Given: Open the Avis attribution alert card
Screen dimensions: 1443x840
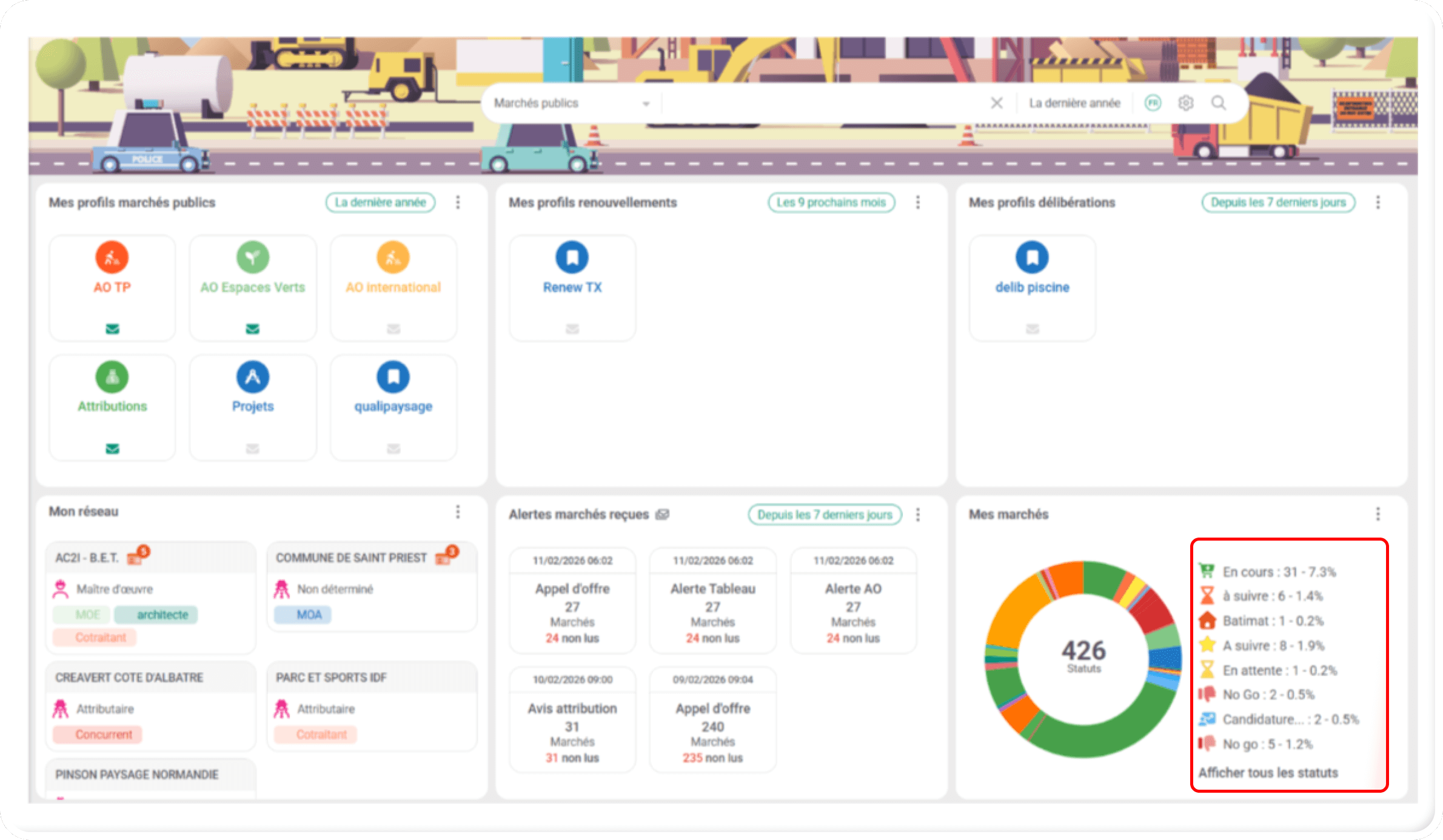Looking at the screenshot, I should 572,719.
